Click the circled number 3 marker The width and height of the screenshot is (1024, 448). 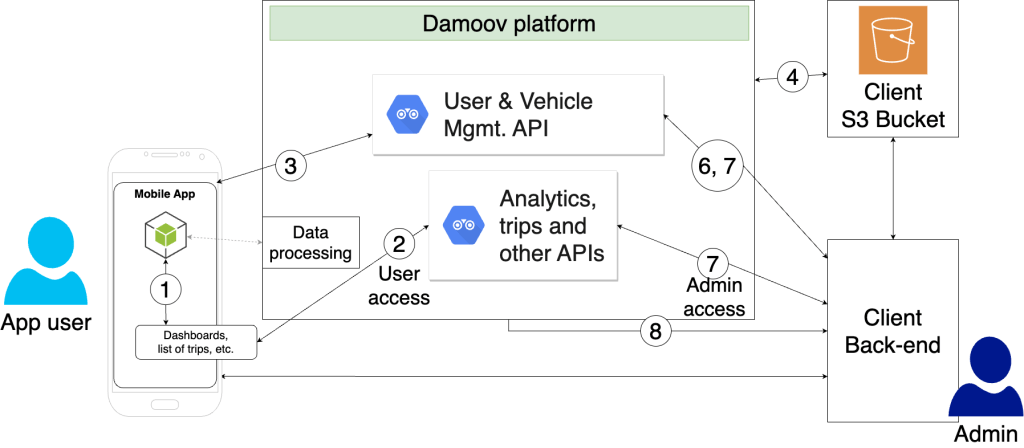click(x=290, y=166)
